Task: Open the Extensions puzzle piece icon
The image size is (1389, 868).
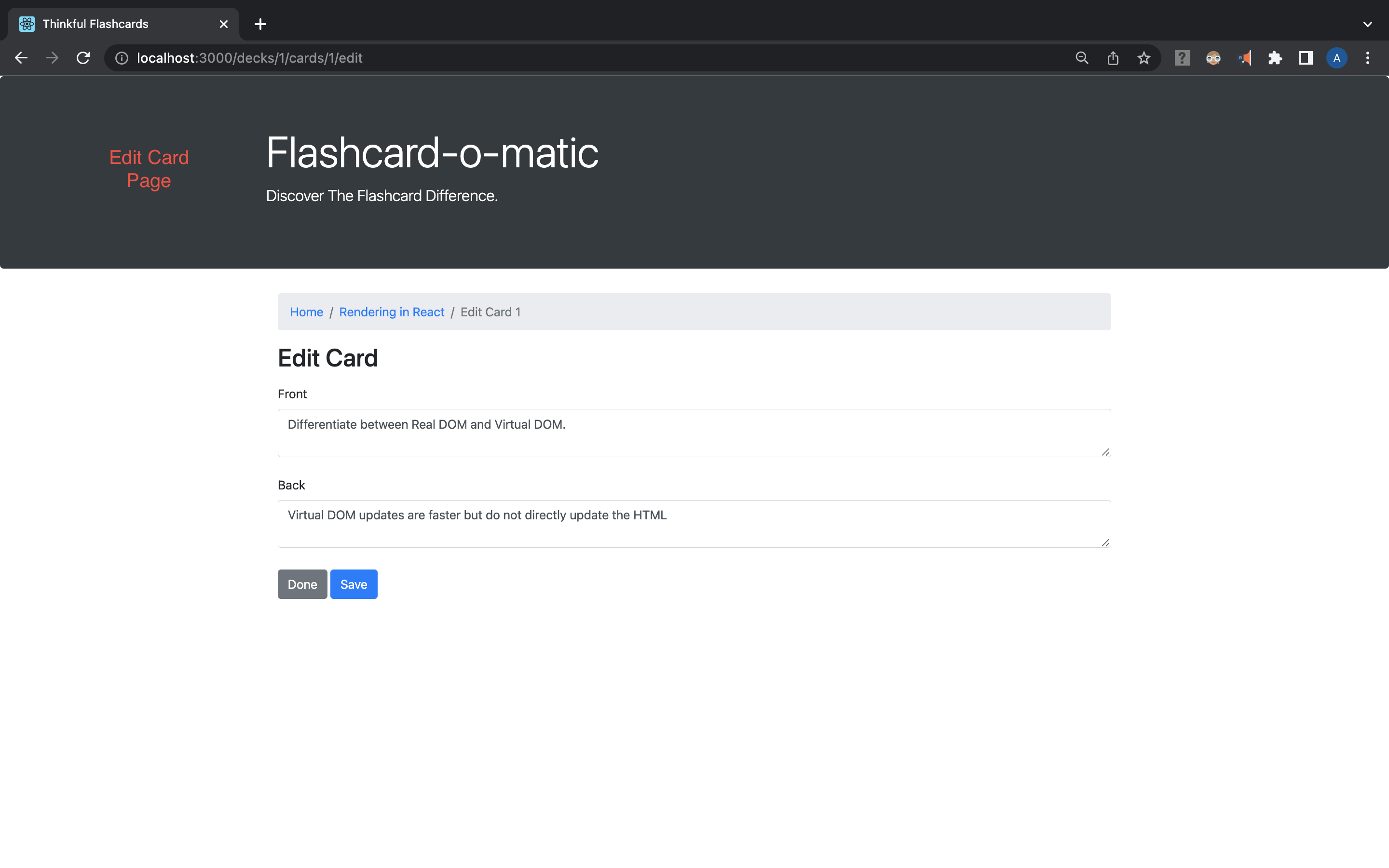Action: pyautogui.click(x=1275, y=57)
